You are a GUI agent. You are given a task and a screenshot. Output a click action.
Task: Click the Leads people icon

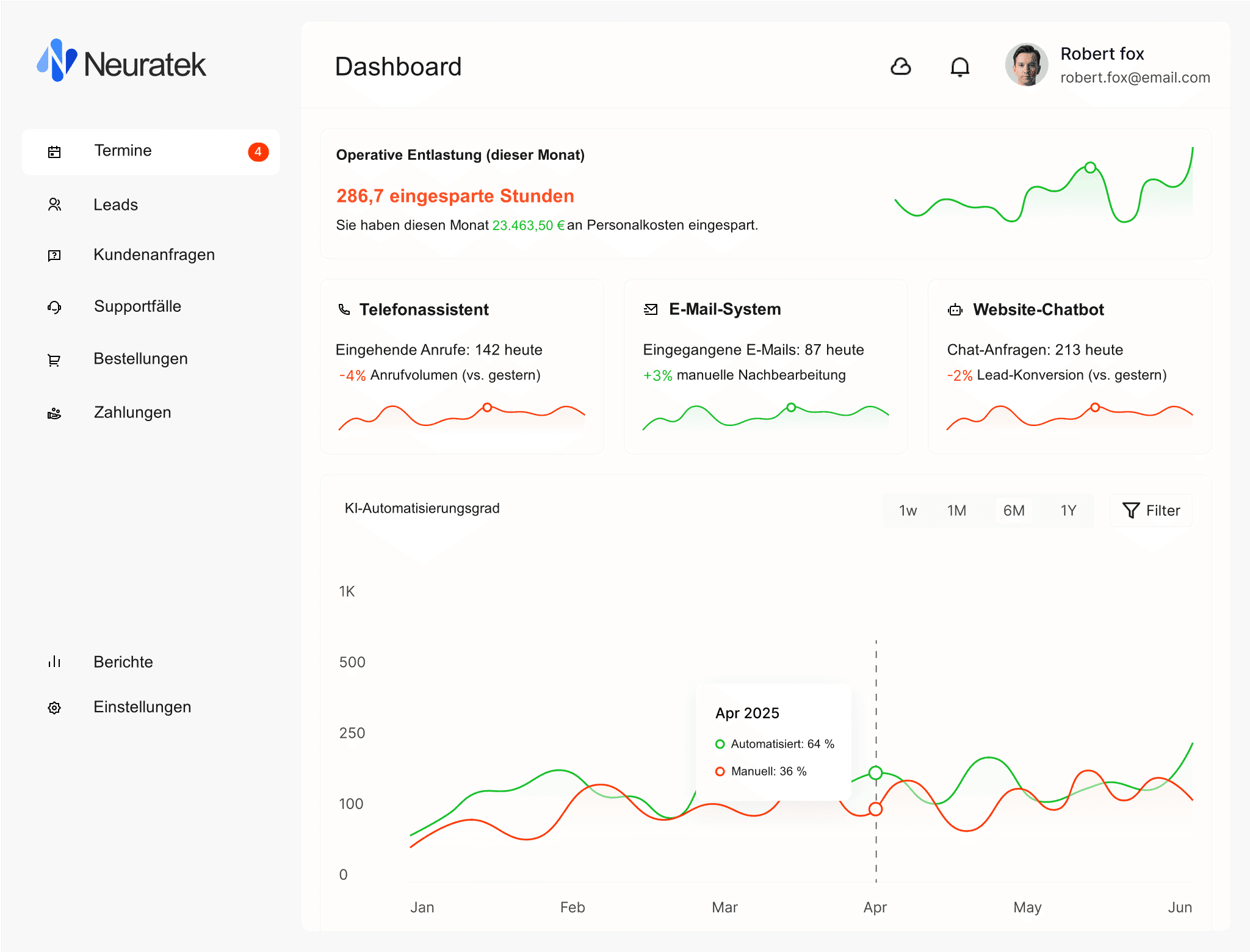point(54,204)
